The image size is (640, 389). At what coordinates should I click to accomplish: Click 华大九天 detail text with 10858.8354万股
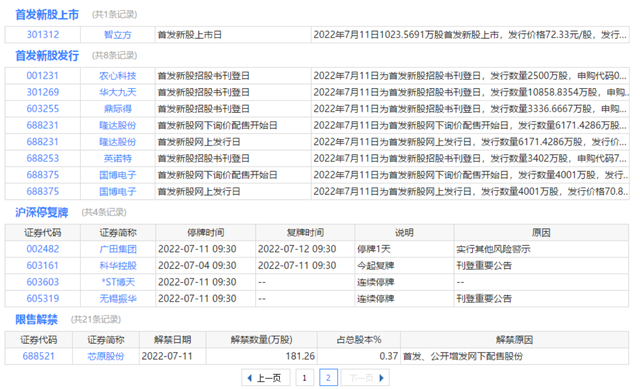[470, 92]
